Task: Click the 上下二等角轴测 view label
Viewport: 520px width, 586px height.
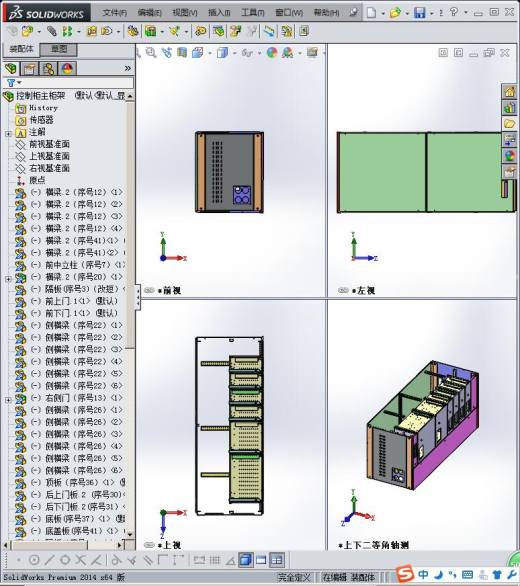Action: pos(375,545)
